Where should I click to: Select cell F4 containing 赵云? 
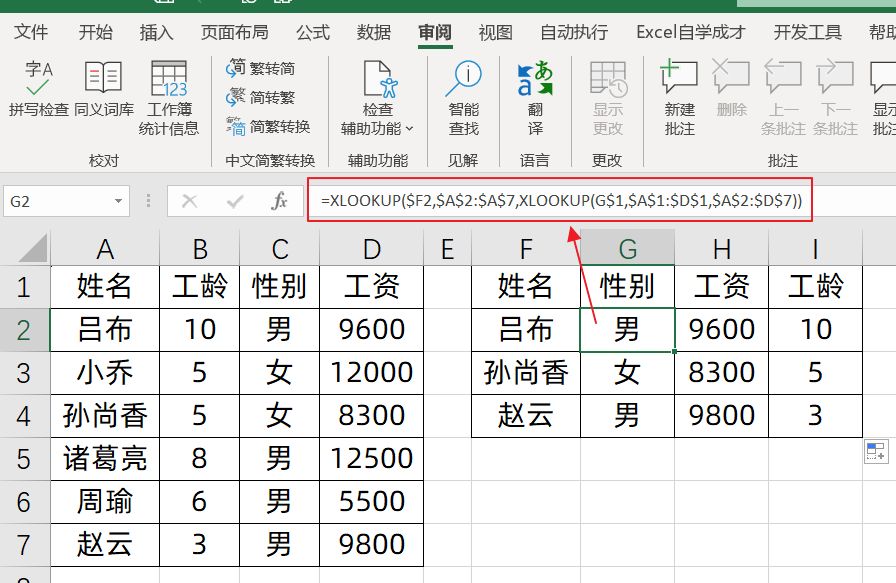[x=526, y=416]
